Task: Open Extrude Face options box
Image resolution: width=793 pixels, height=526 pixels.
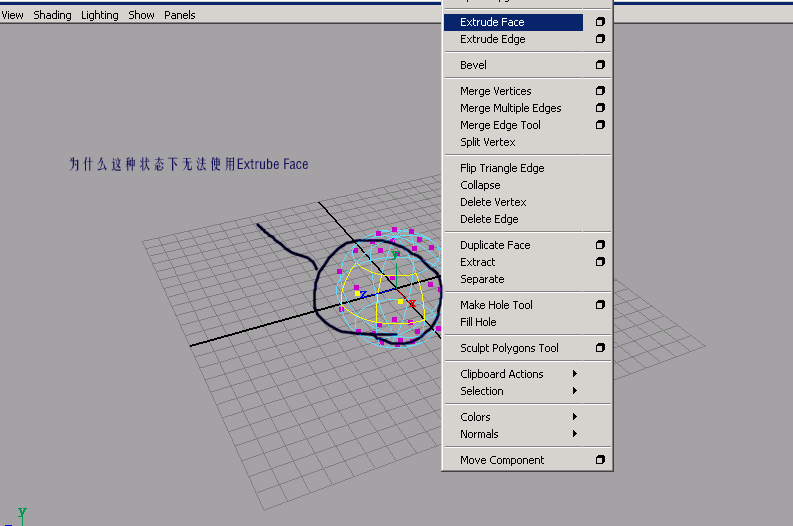Action: click(x=600, y=22)
